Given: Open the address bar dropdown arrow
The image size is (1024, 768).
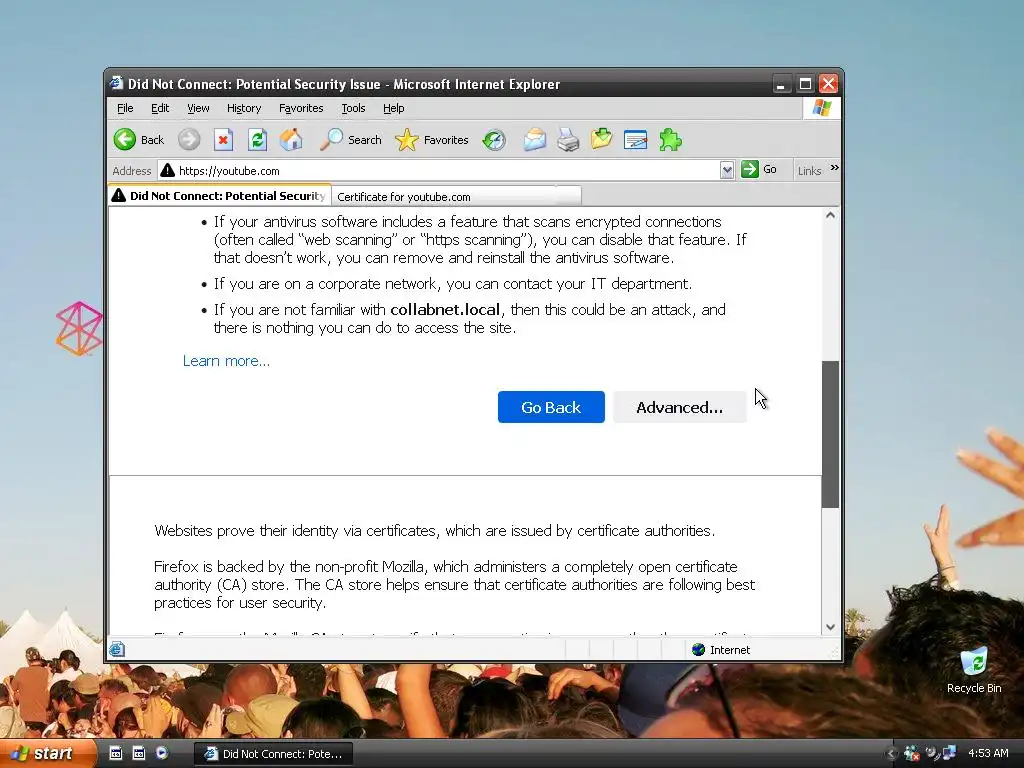Looking at the screenshot, I should 727,170.
